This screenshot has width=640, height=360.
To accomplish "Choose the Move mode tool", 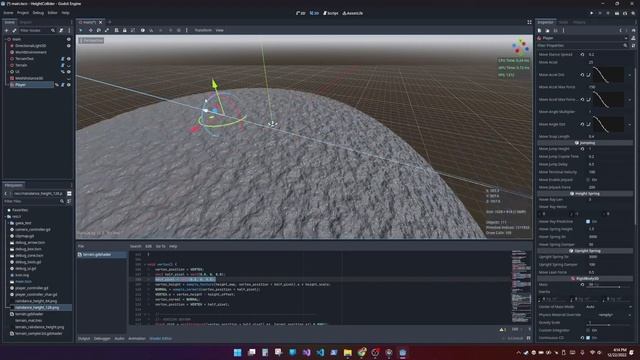I will pos(90,30).
